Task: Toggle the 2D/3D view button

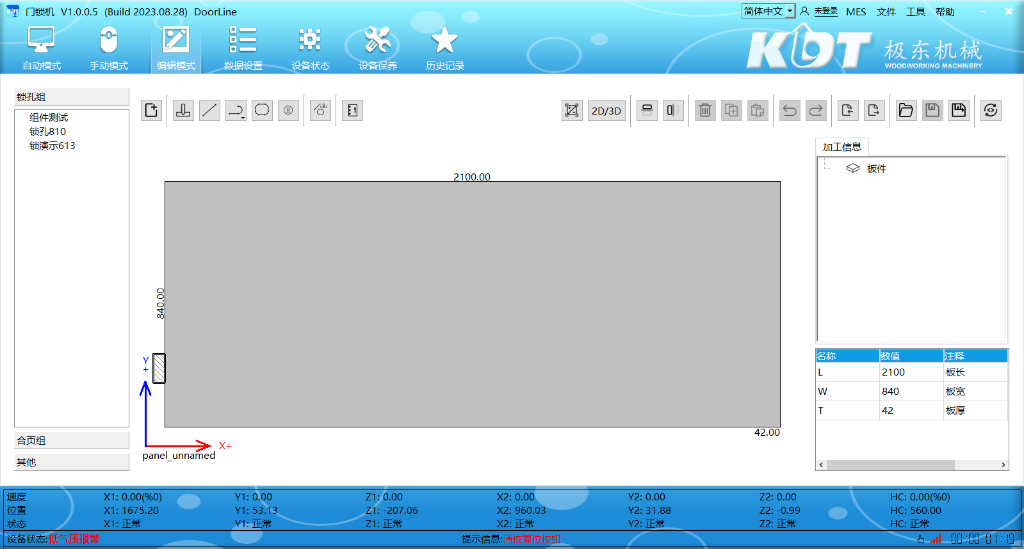Action: click(606, 111)
